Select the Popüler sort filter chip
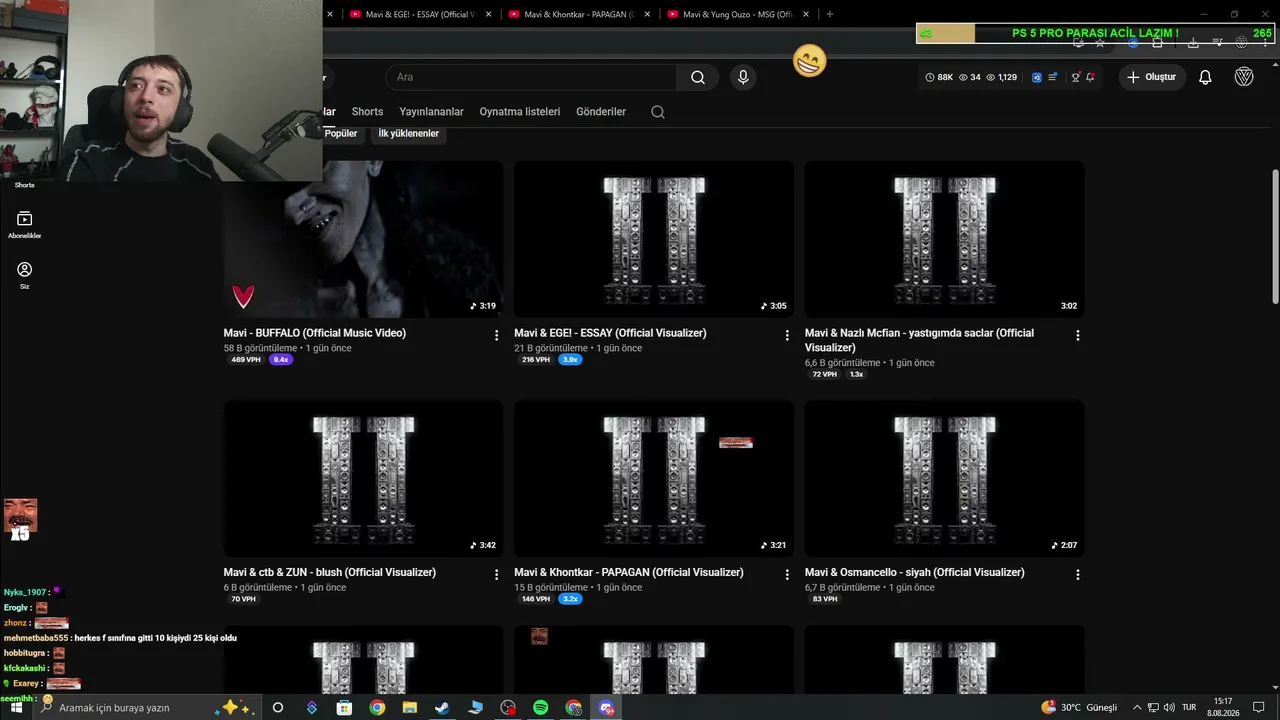 click(341, 133)
